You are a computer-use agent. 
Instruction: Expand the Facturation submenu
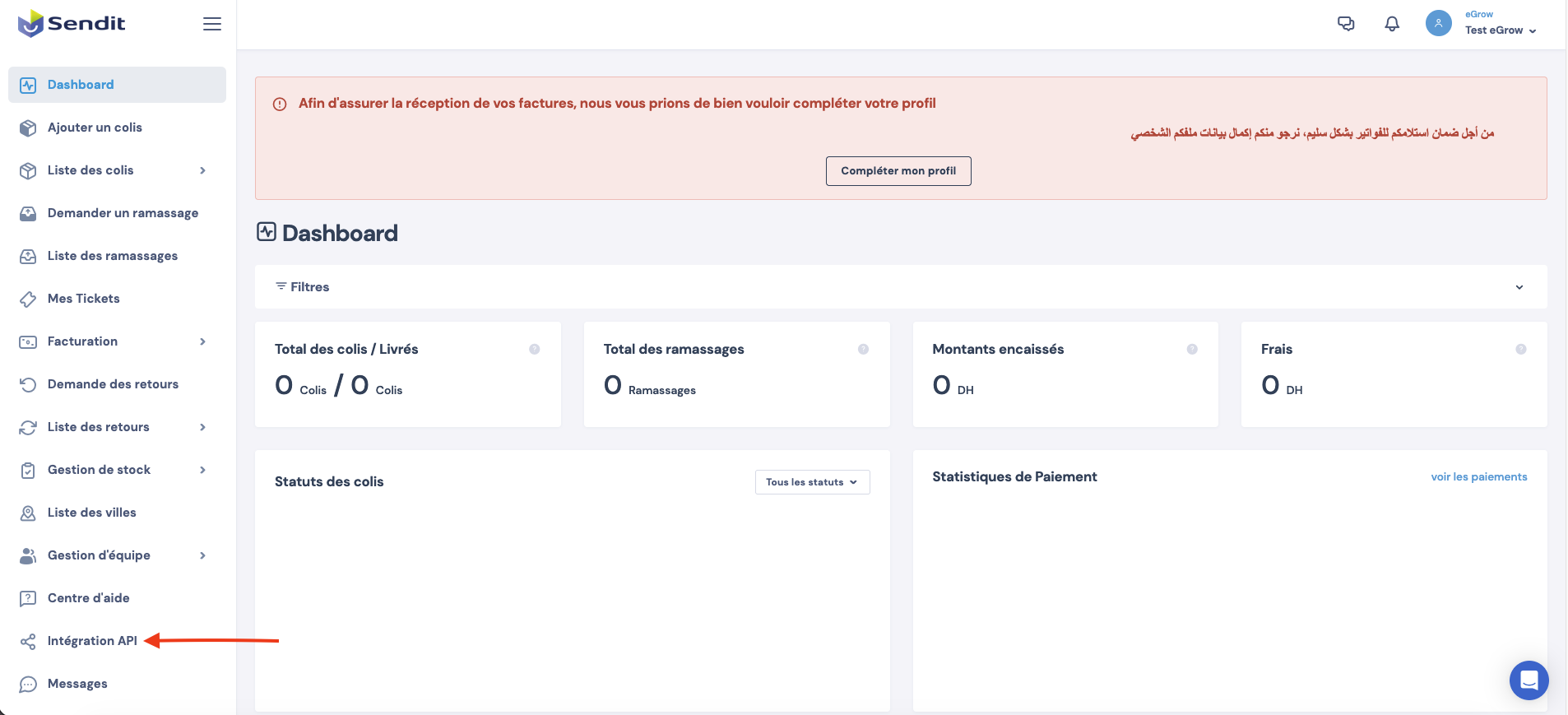pyautogui.click(x=202, y=341)
